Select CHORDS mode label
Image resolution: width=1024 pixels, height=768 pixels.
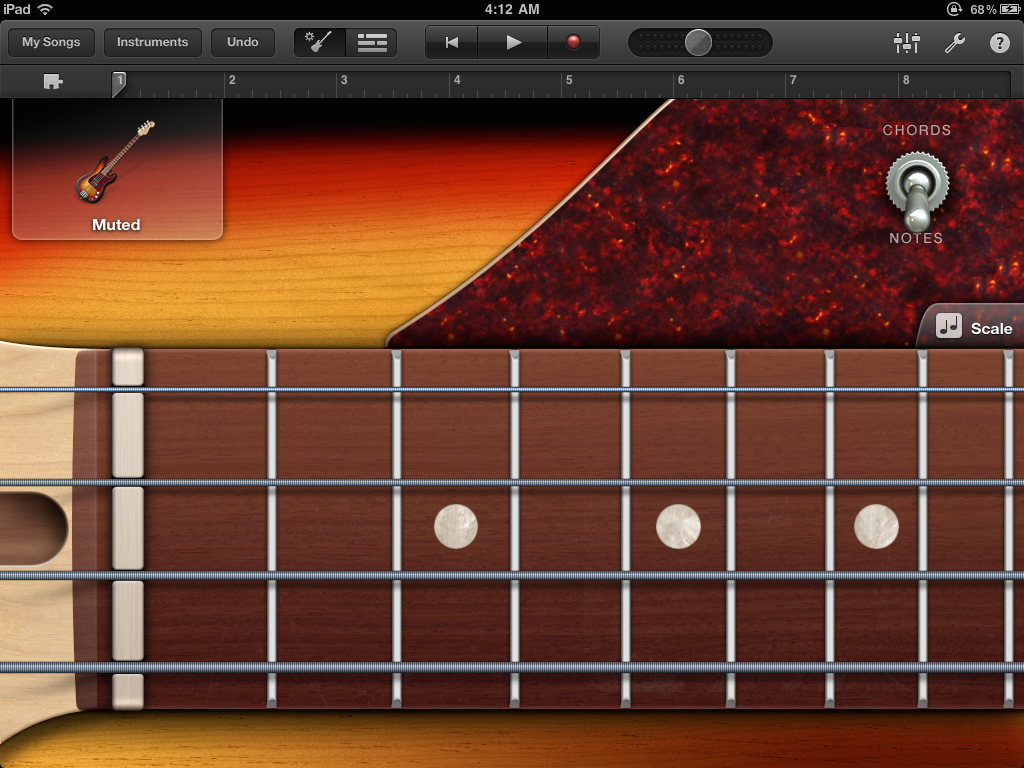(917, 130)
